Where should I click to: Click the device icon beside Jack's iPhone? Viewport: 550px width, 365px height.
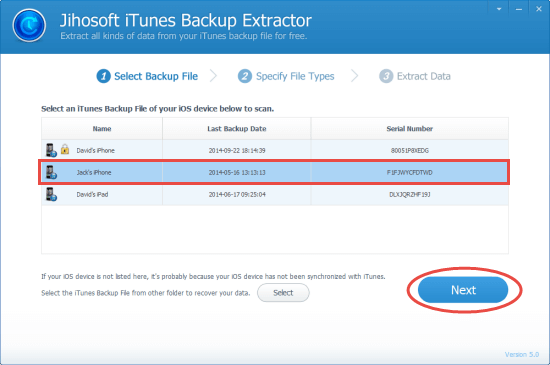coord(51,172)
